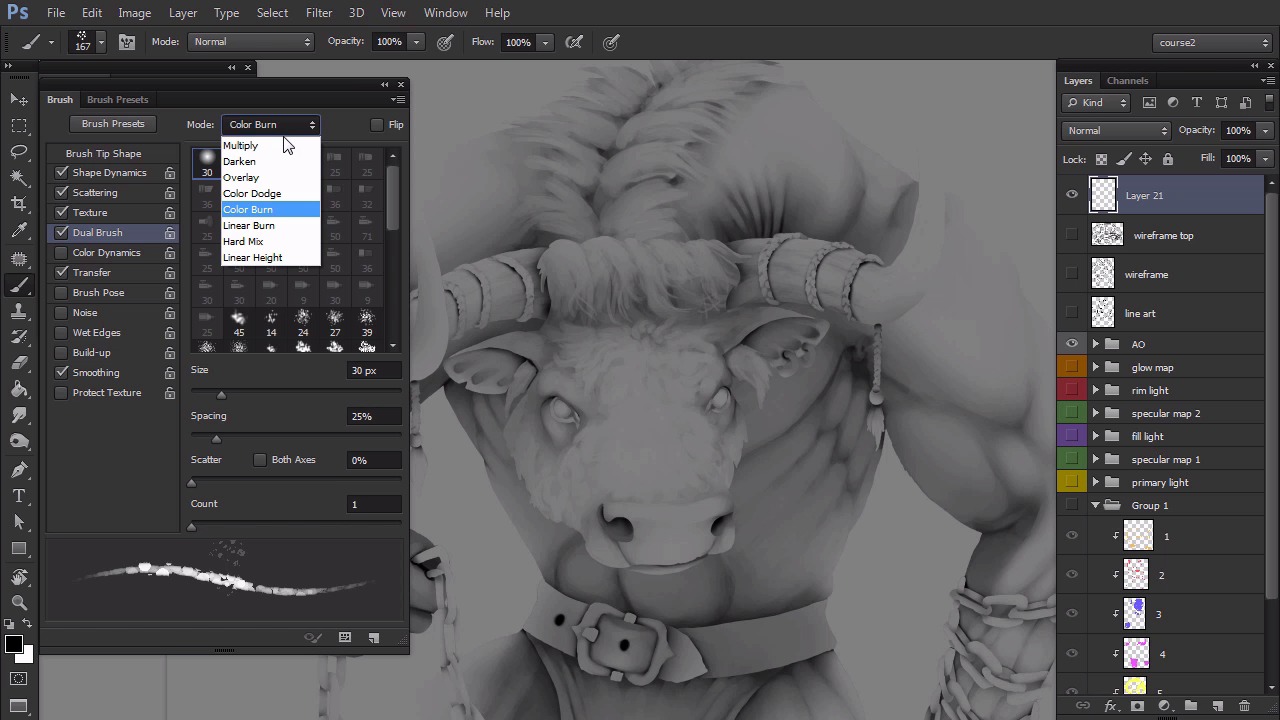Image resolution: width=1280 pixels, height=720 pixels.
Task: Click the Pen tool icon
Action: pyautogui.click(x=19, y=470)
